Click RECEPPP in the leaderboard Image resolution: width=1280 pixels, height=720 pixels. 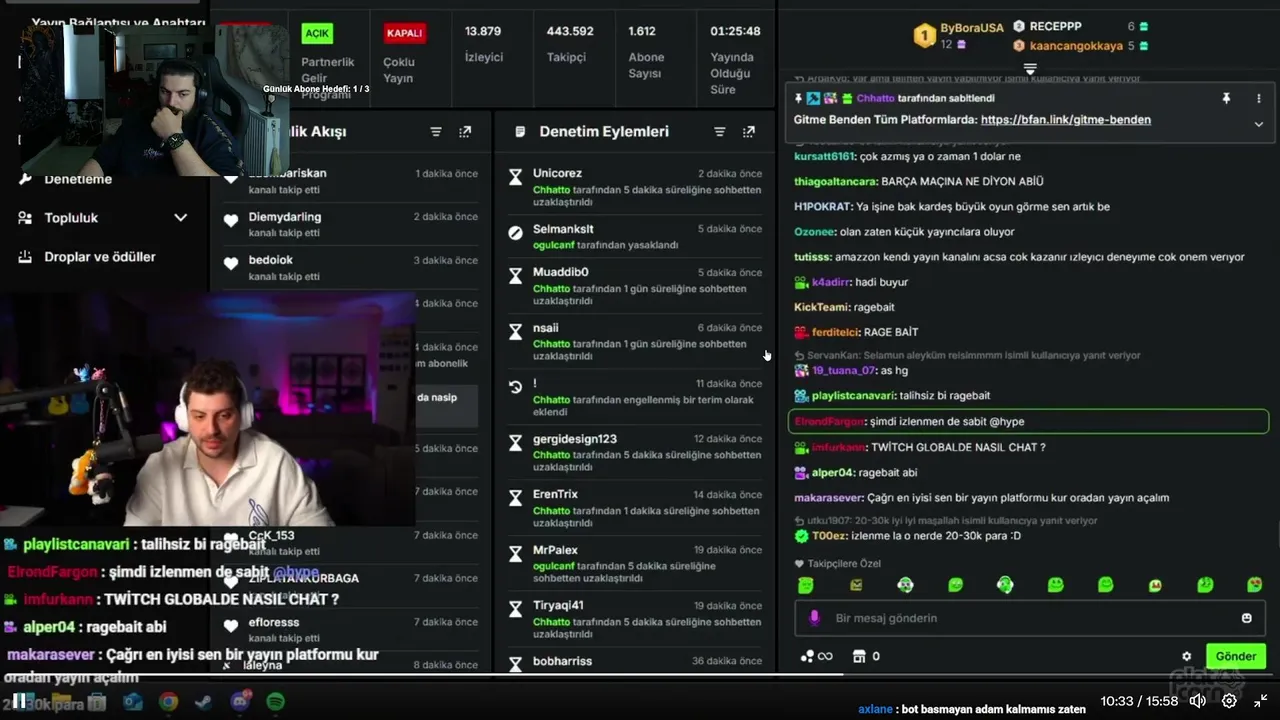click(x=1055, y=26)
